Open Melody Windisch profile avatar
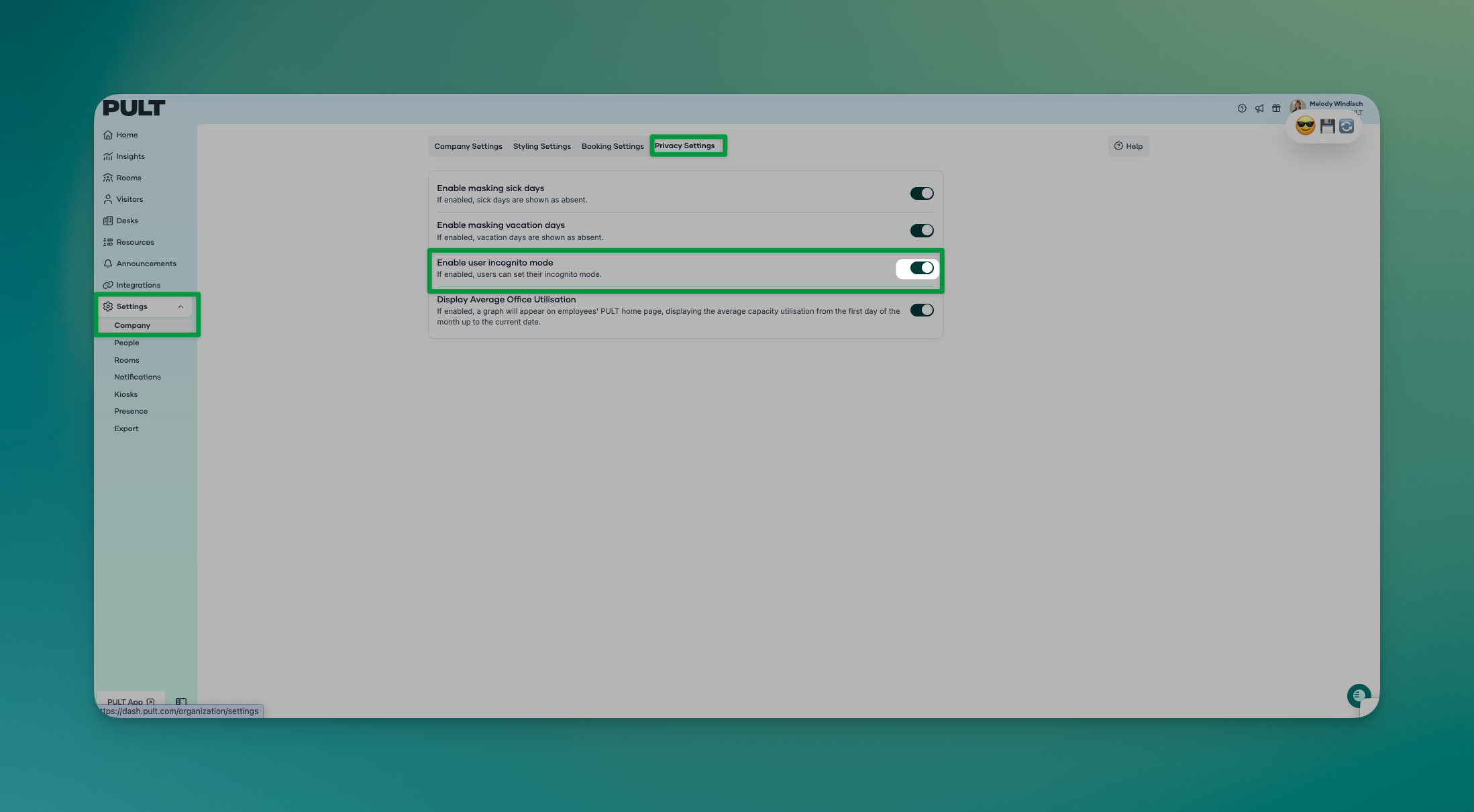1474x812 pixels. (1298, 106)
